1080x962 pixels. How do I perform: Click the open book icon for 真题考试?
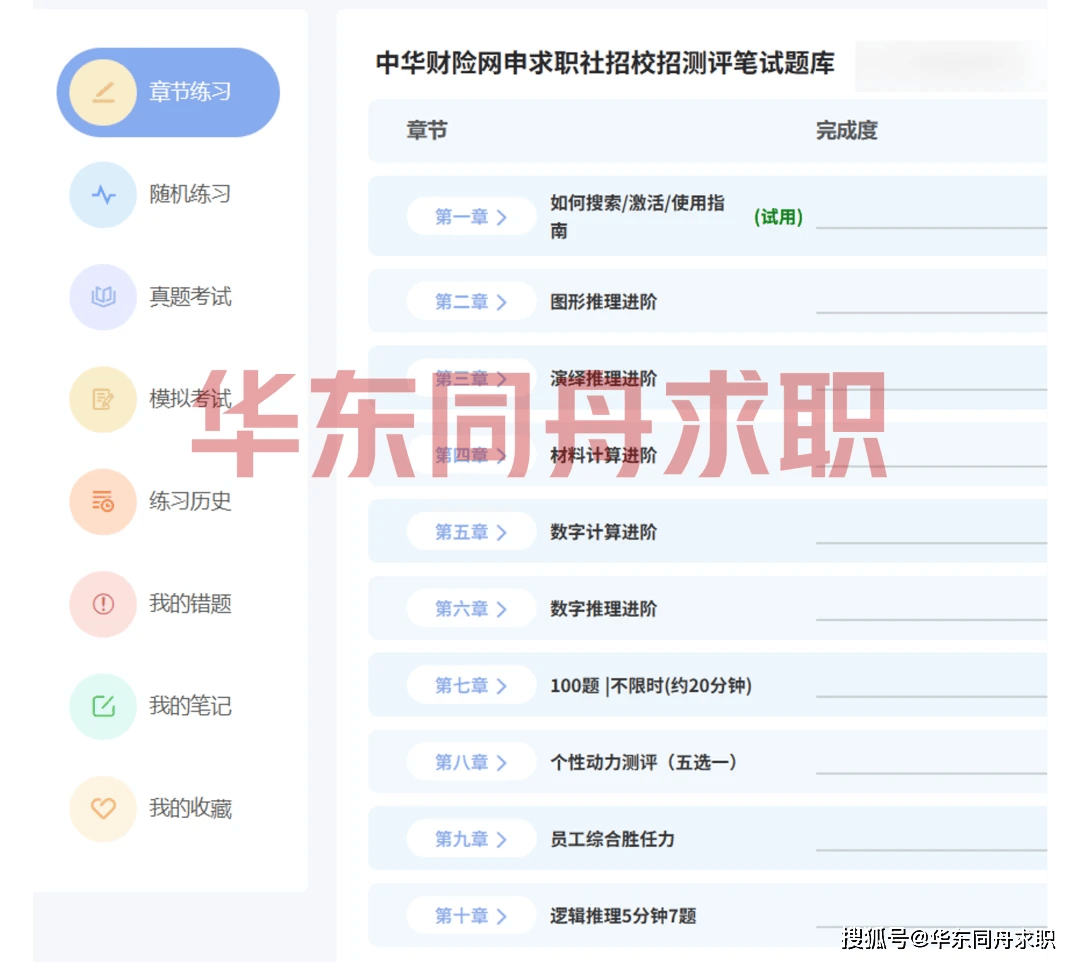tap(103, 297)
